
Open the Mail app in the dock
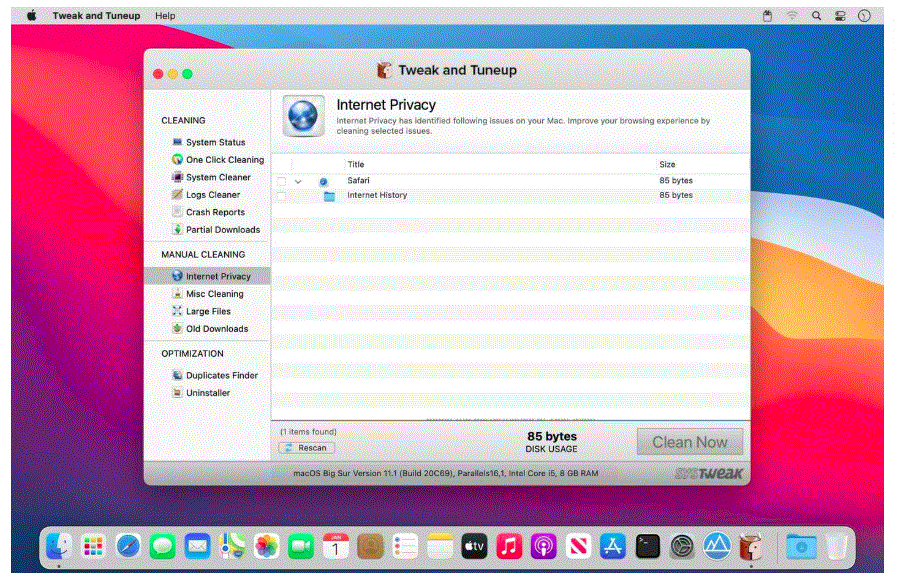click(x=197, y=546)
